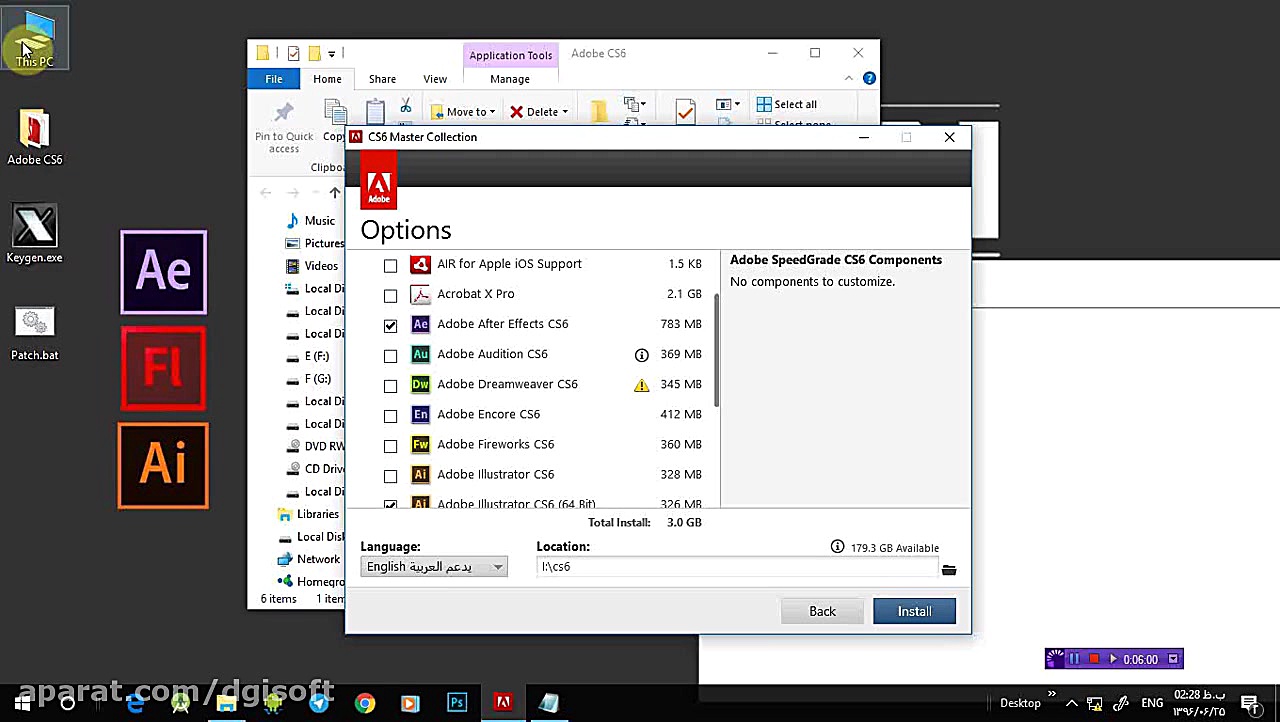Screen dimensions: 1280x722
Task: Collapse the File Explorer ribbon
Action: 849,79
